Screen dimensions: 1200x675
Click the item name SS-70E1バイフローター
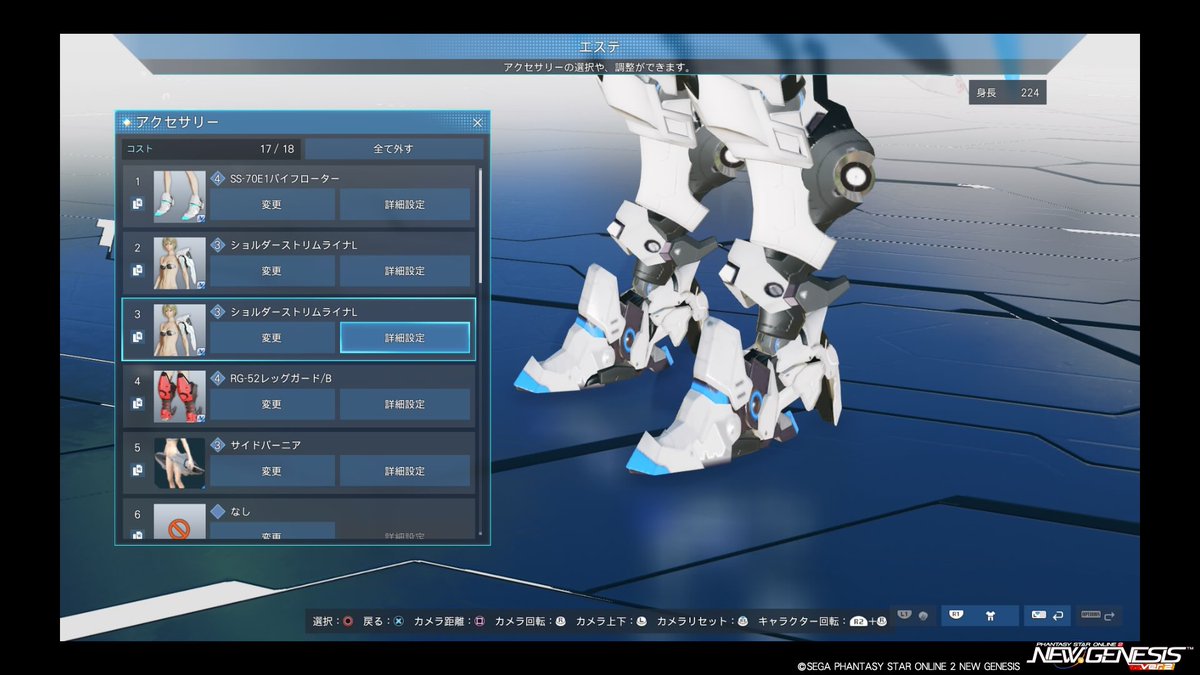(285, 178)
